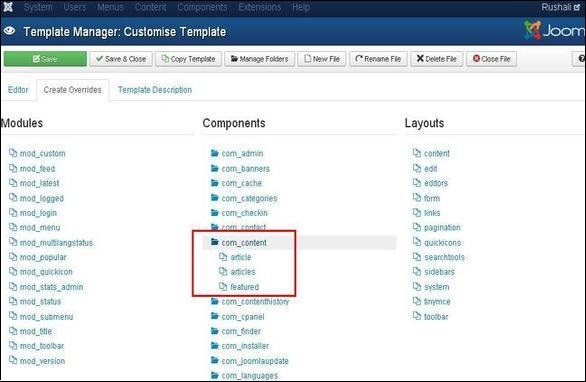The height and width of the screenshot is (382, 586).
Task: Open the Content menu
Action: point(151,7)
